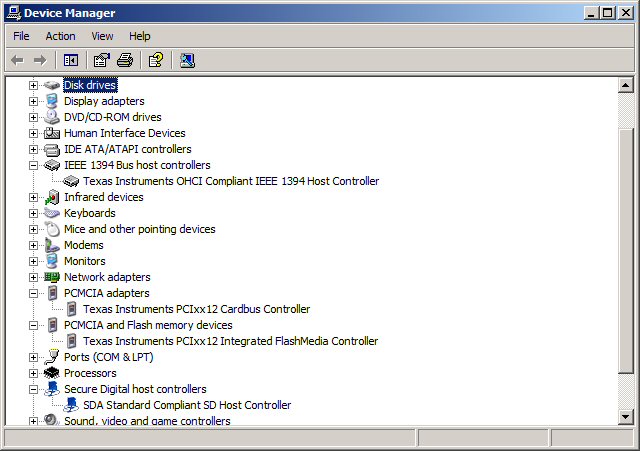The width and height of the screenshot is (640, 451).
Task: Click the Keyboards category icon
Action: [52, 213]
